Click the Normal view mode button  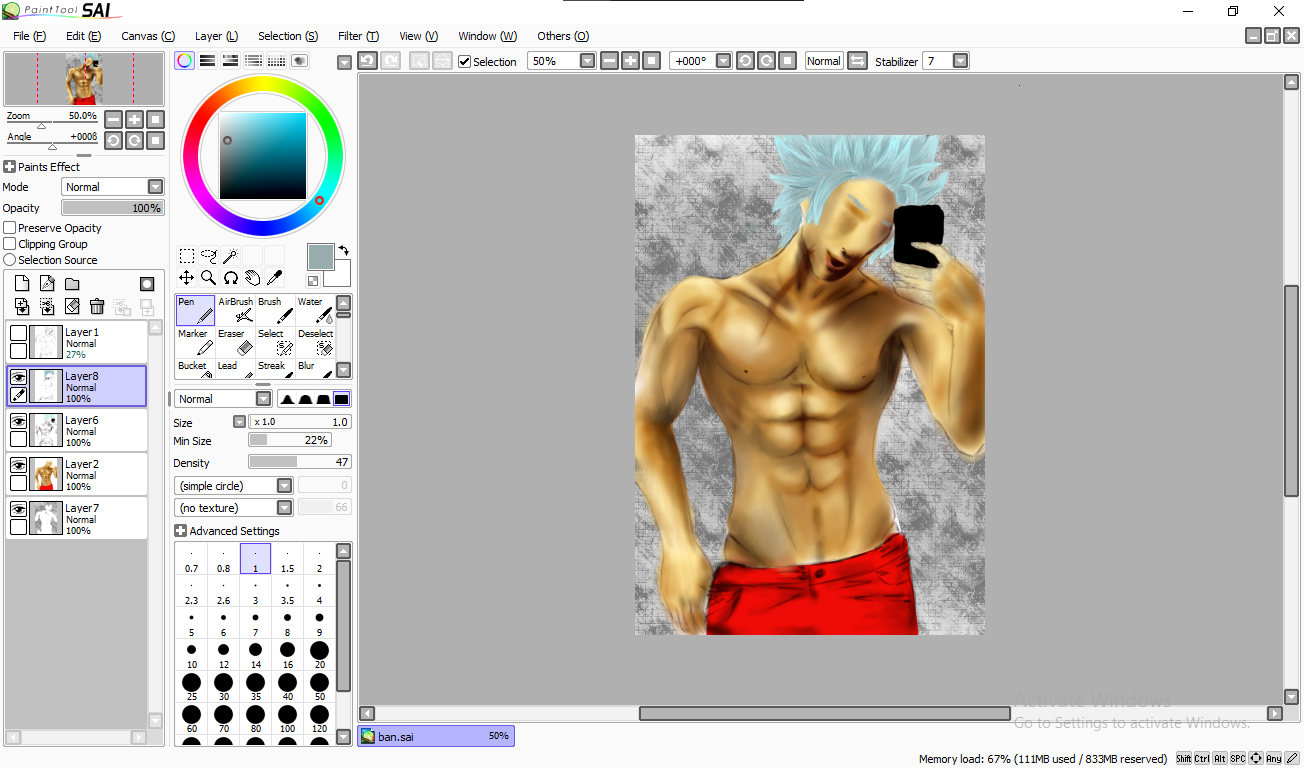[x=824, y=61]
